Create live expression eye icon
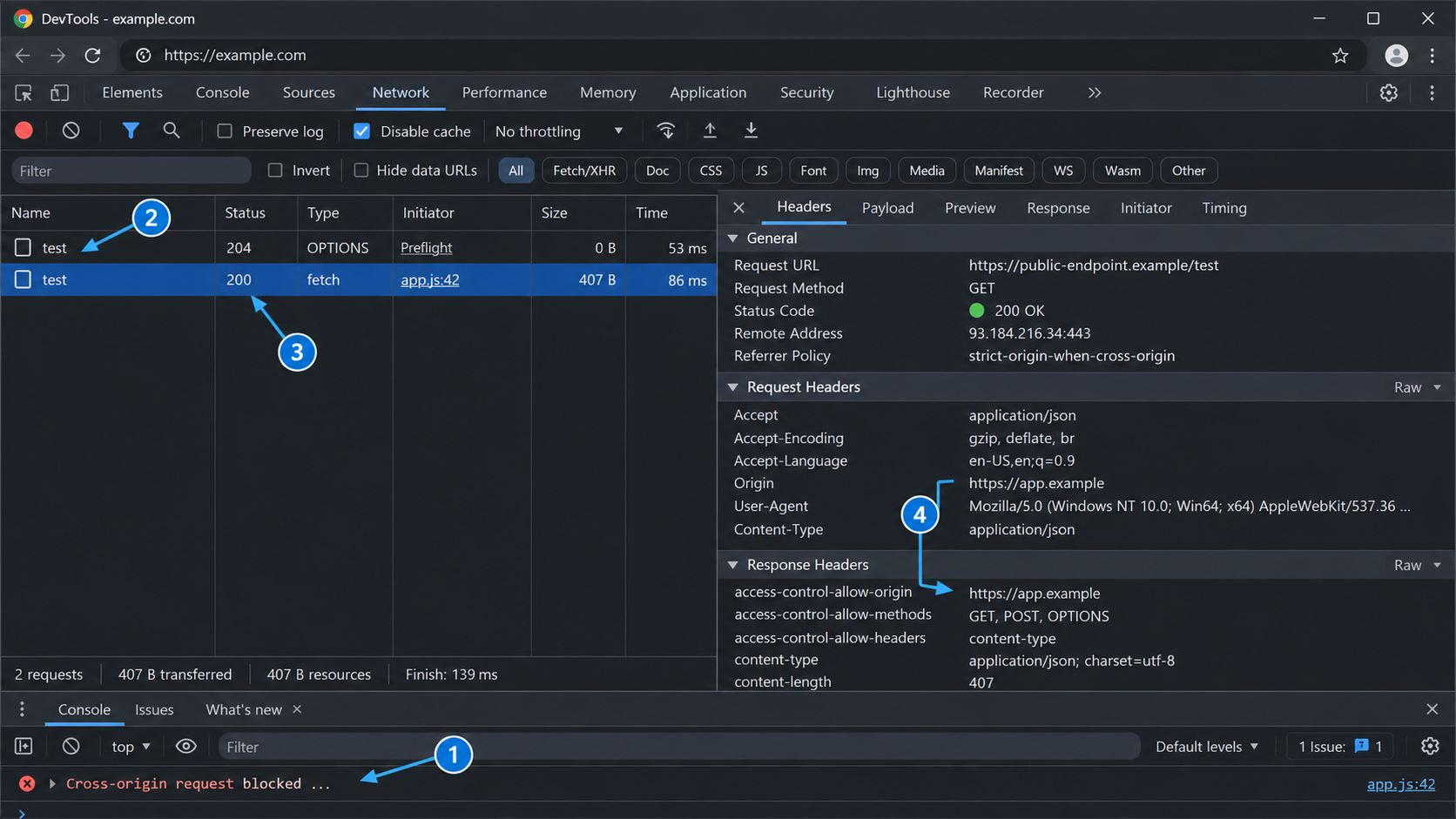This screenshot has height=819, width=1456. (x=185, y=747)
